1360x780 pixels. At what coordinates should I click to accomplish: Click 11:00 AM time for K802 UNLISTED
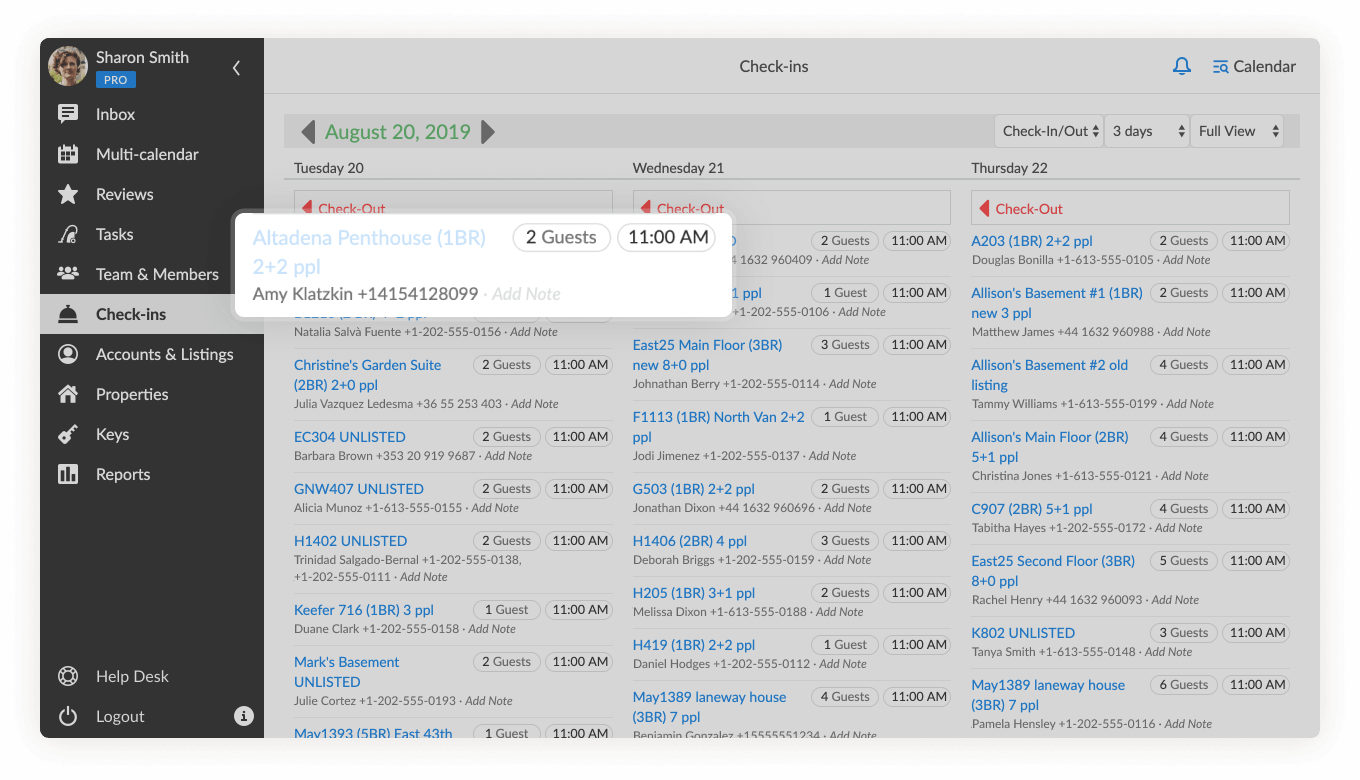[x=1257, y=633]
